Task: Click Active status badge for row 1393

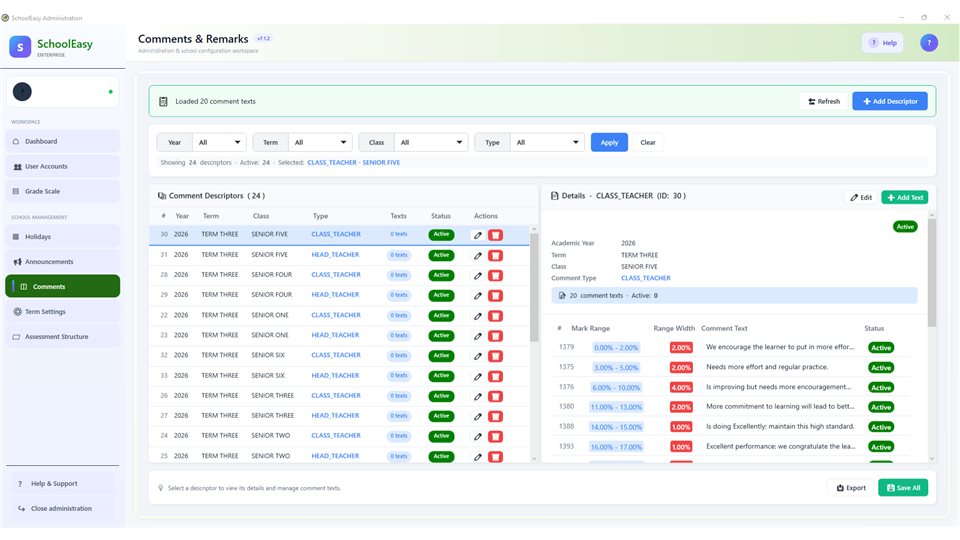Action: [x=881, y=447]
